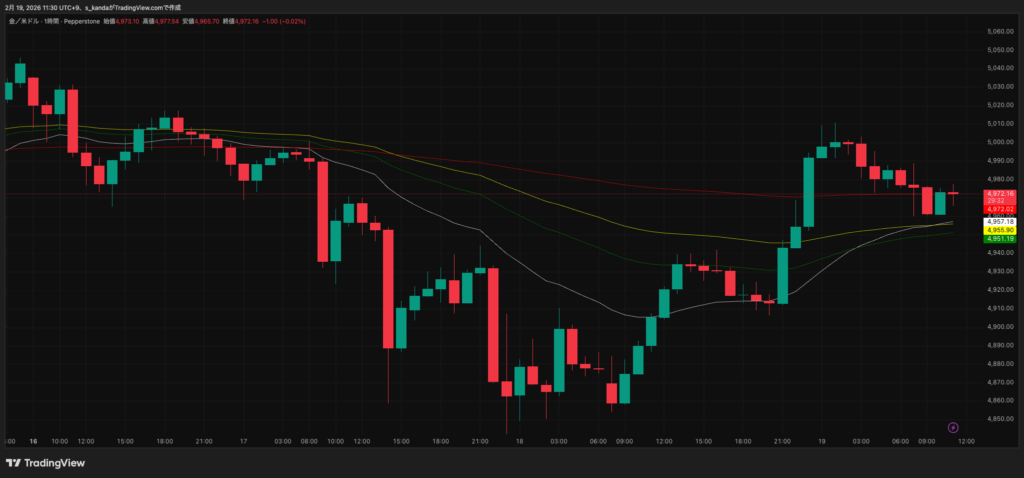Click the closing price value 4,972.16 in legend

(x=241, y=19)
